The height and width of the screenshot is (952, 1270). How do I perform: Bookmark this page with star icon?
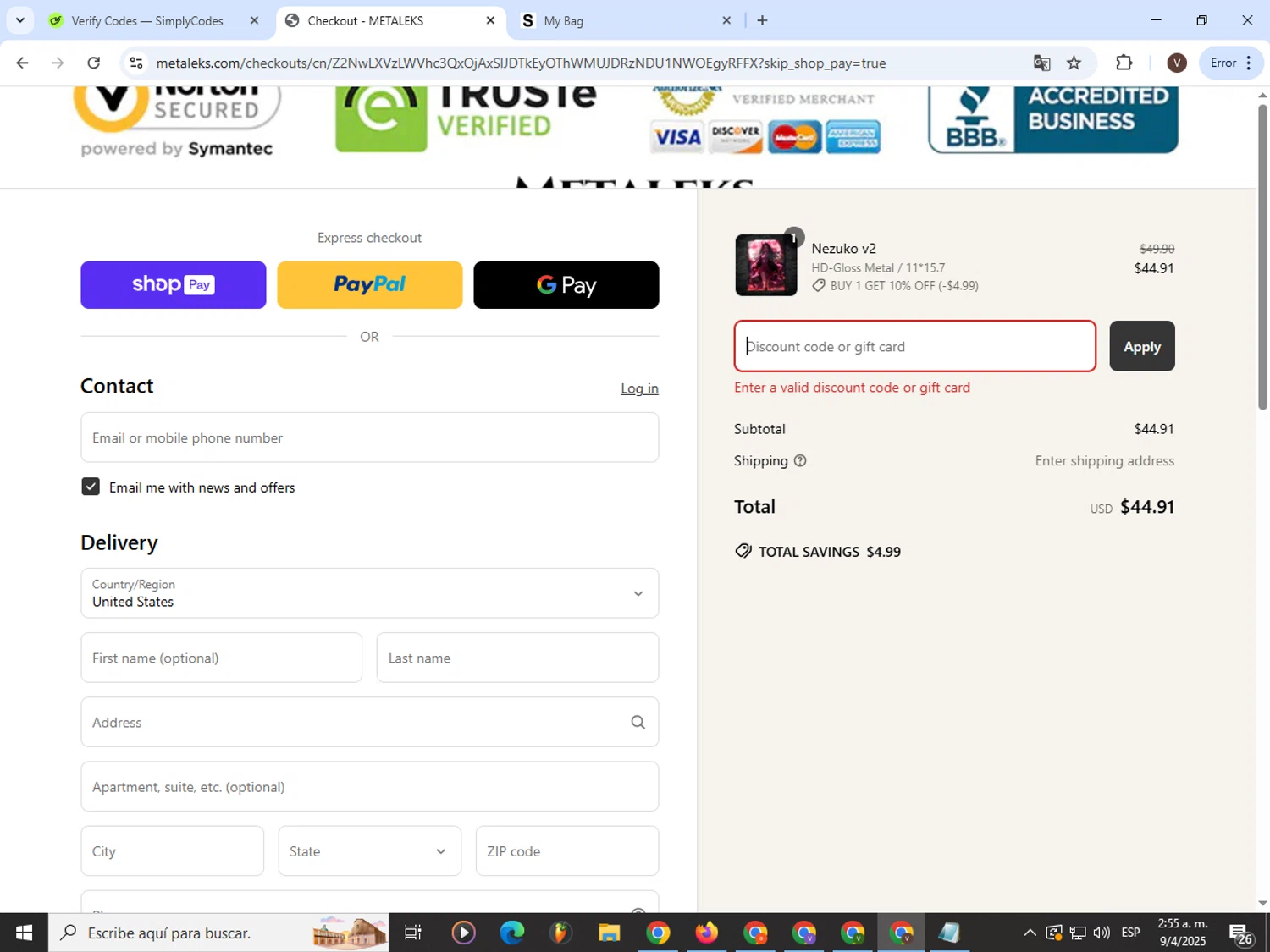click(x=1074, y=63)
